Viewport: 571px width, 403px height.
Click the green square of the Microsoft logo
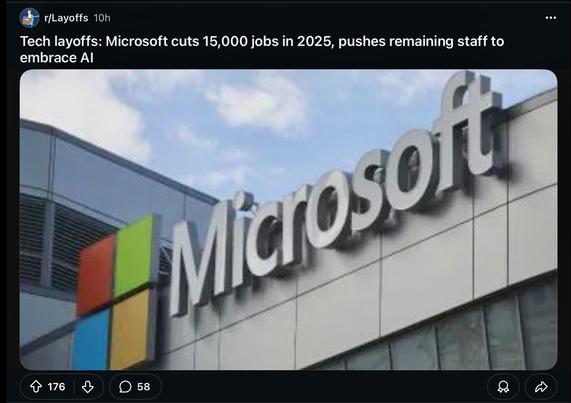tap(134, 253)
